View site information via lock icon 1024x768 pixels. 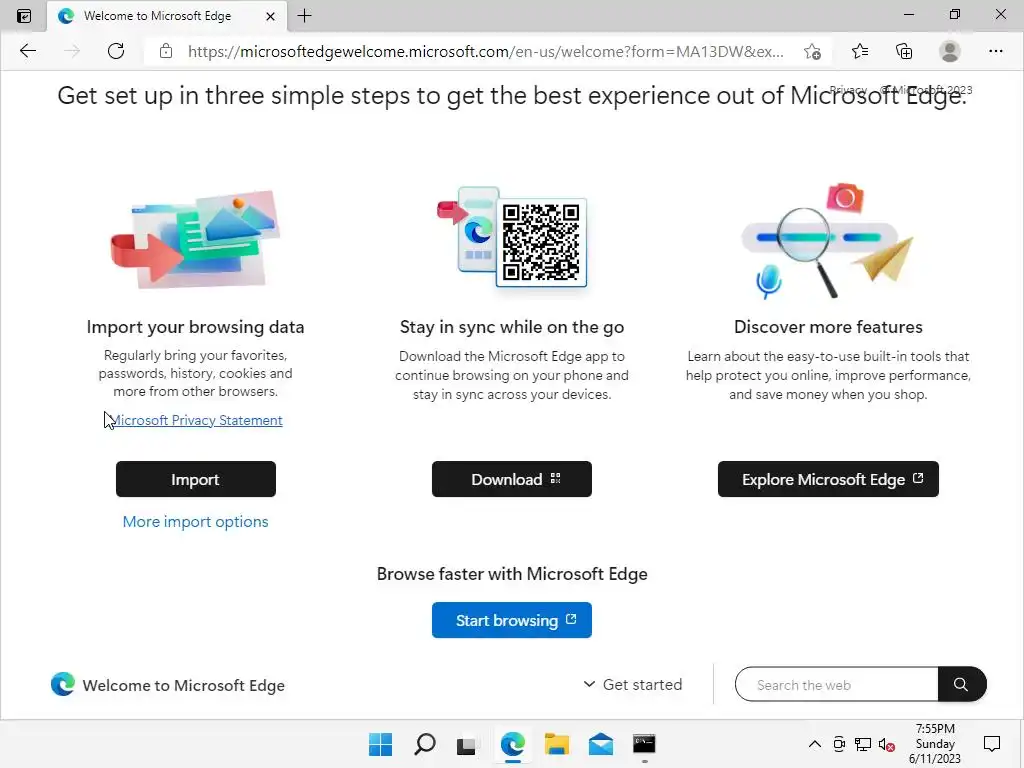pos(166,51)
